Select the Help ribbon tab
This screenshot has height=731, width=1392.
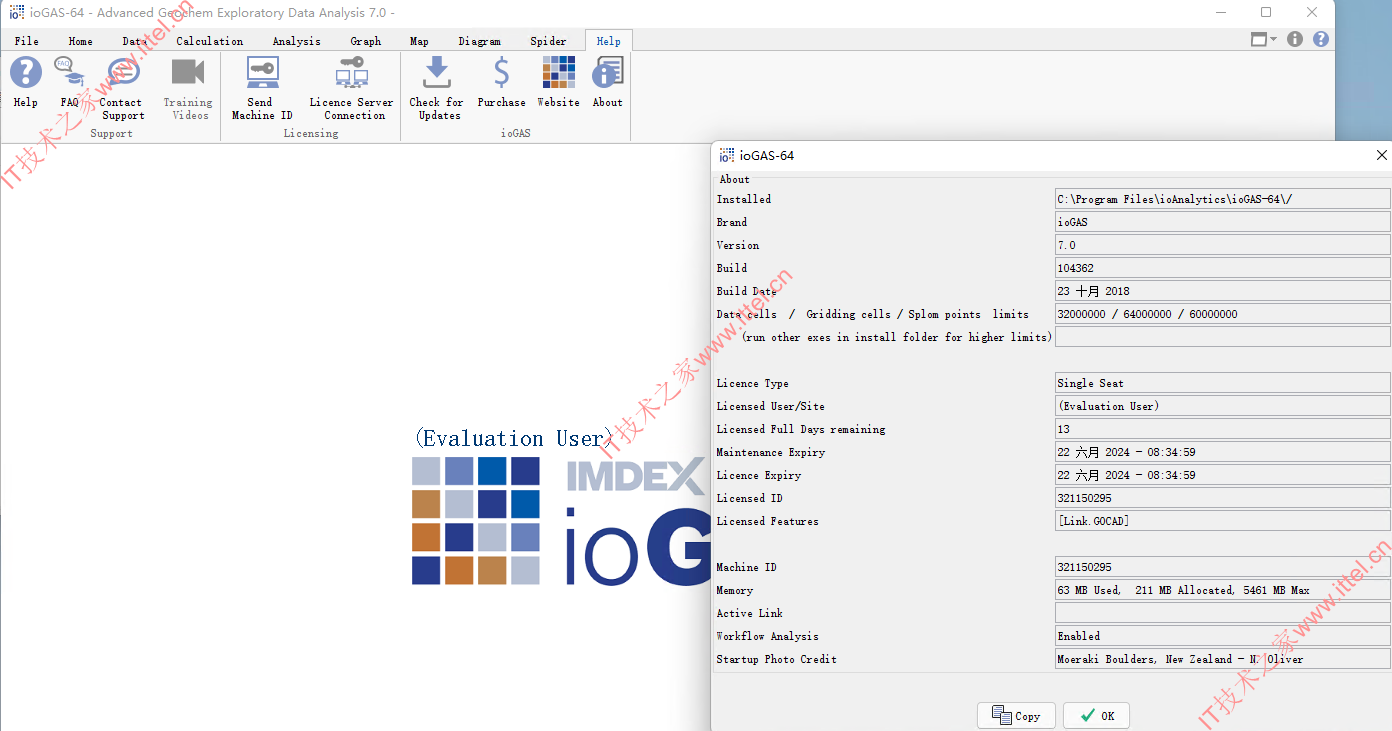pos(609,41)
